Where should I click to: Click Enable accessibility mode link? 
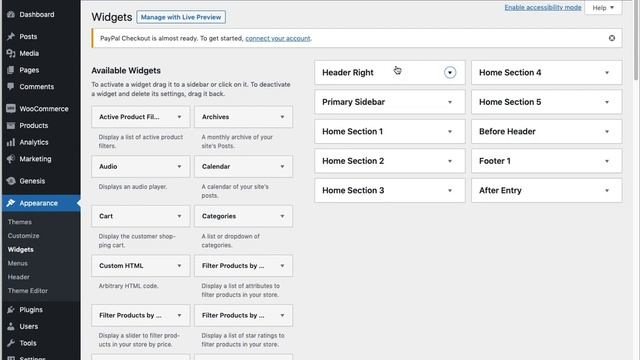[542, 7]
